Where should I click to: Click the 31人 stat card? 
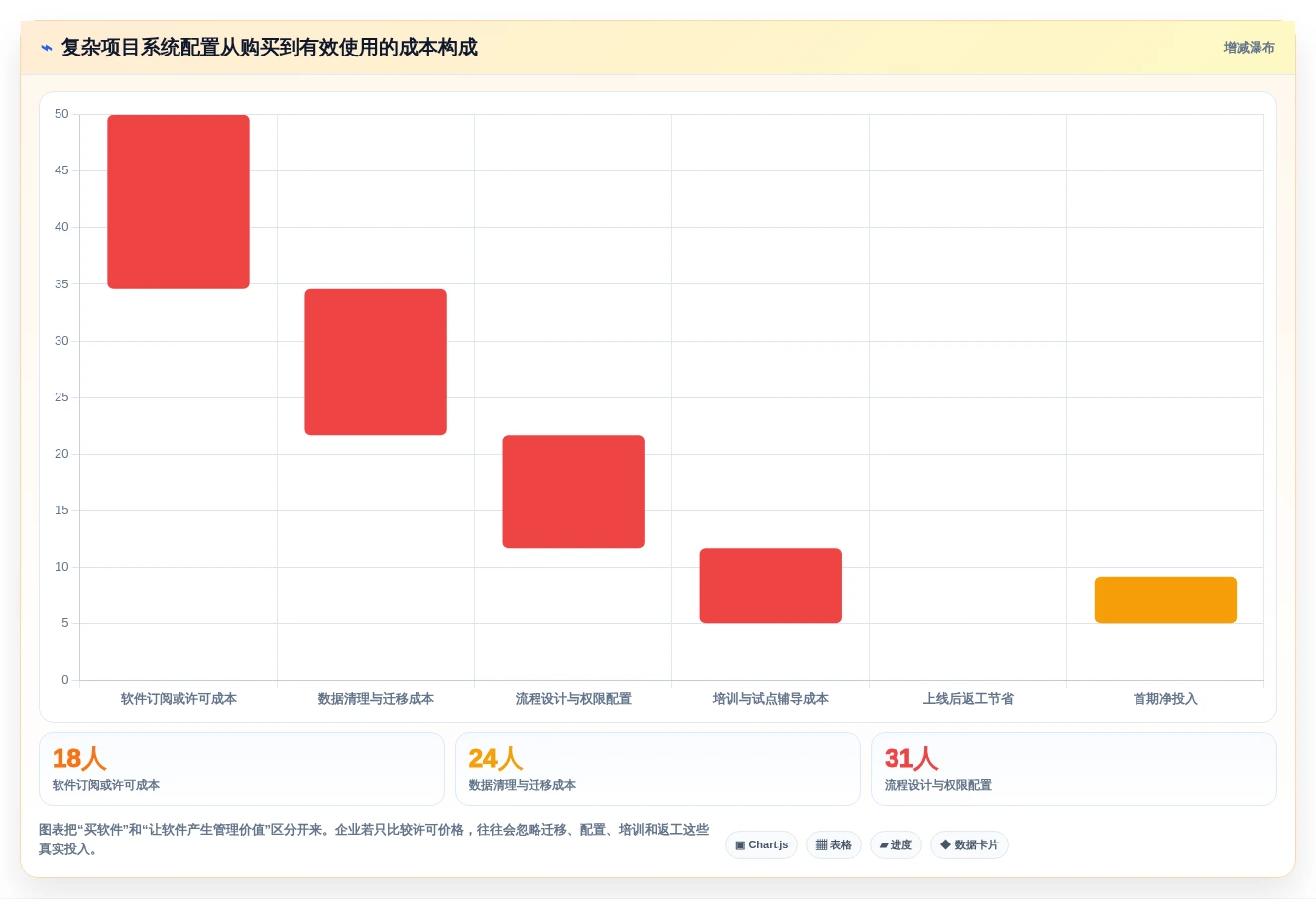[1074, 769]
